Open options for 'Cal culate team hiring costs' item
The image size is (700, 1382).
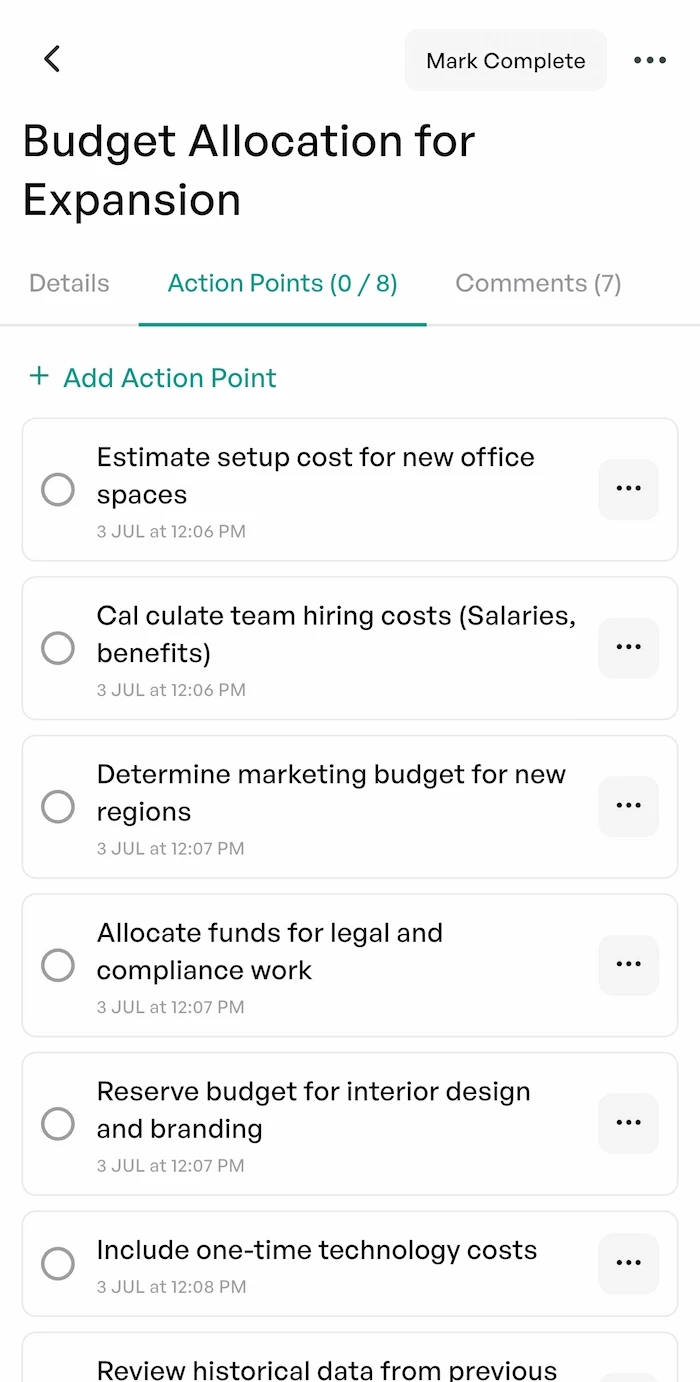coord(628,647)
